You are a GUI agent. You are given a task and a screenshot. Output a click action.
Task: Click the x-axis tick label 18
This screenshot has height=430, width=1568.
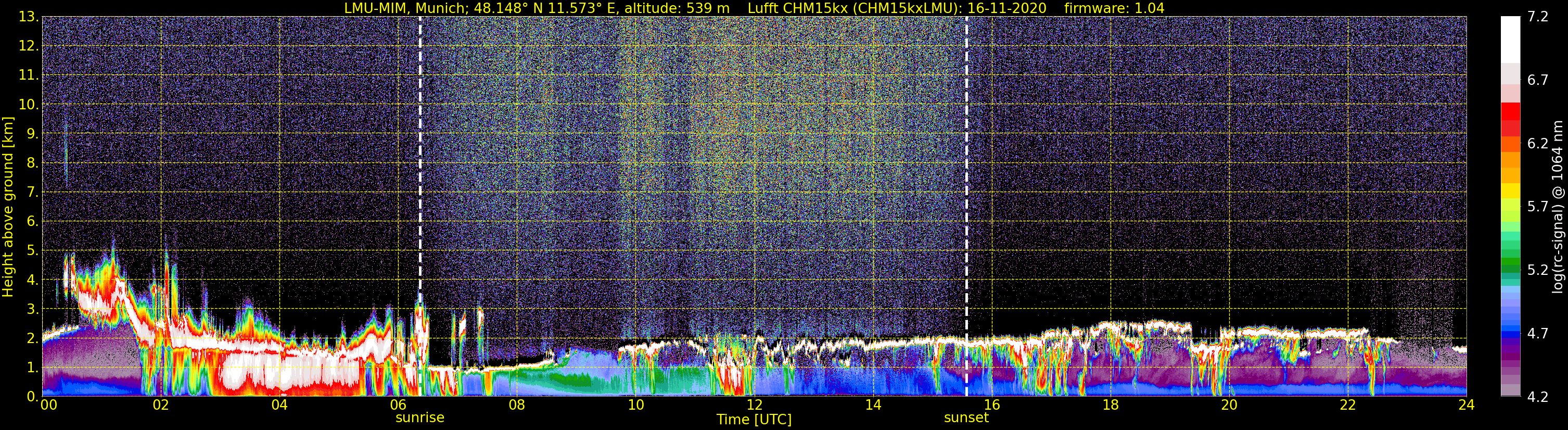[x=1110, y=406]
